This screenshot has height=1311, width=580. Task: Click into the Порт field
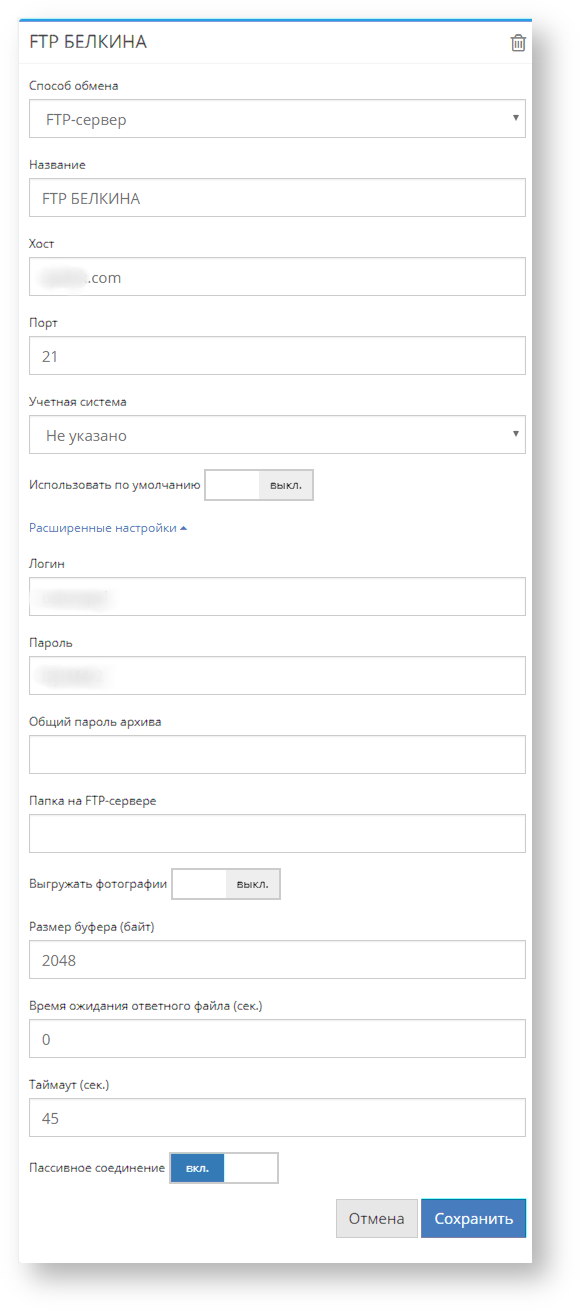point(277,355)
